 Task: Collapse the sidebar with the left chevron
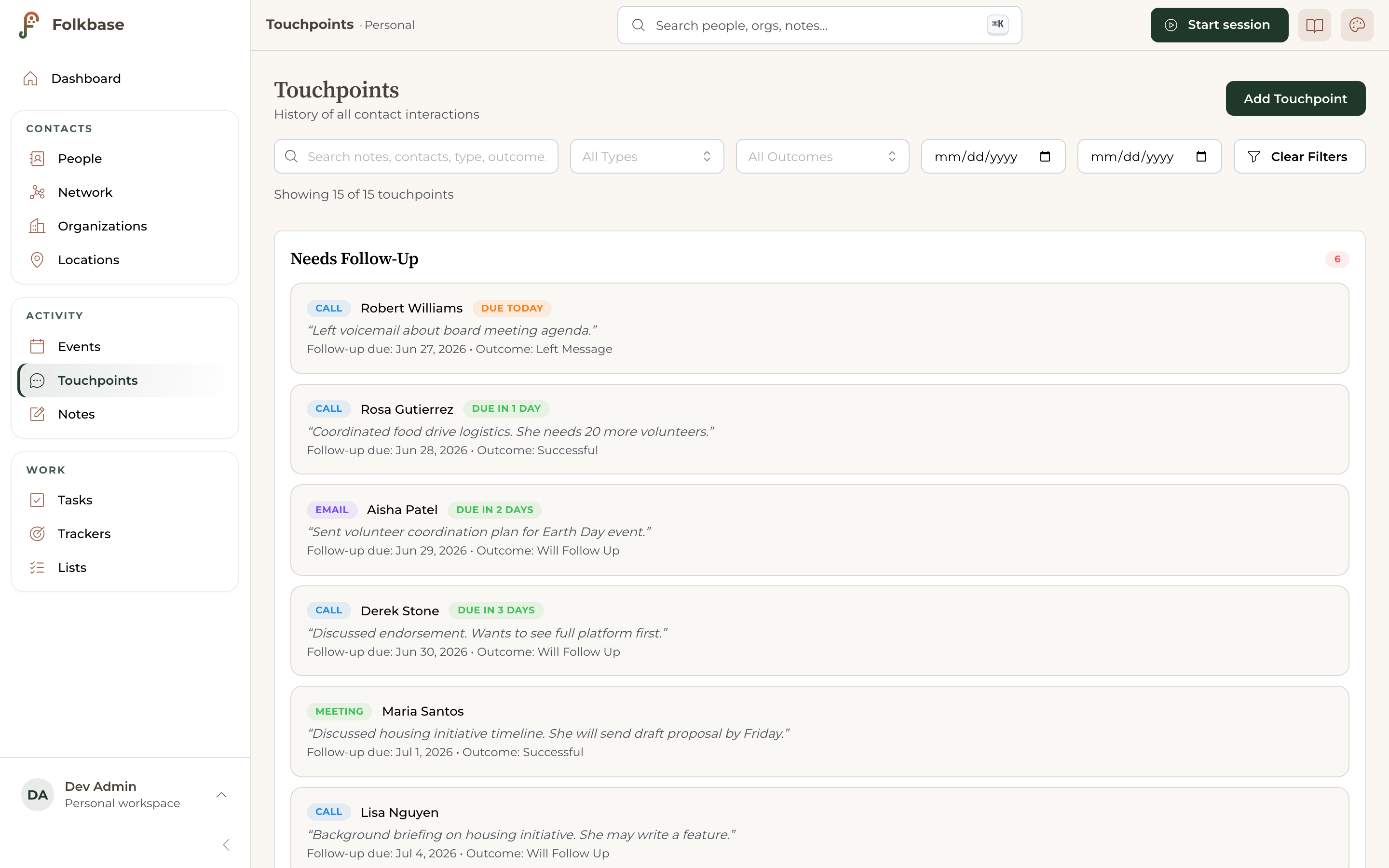point(226,845)
